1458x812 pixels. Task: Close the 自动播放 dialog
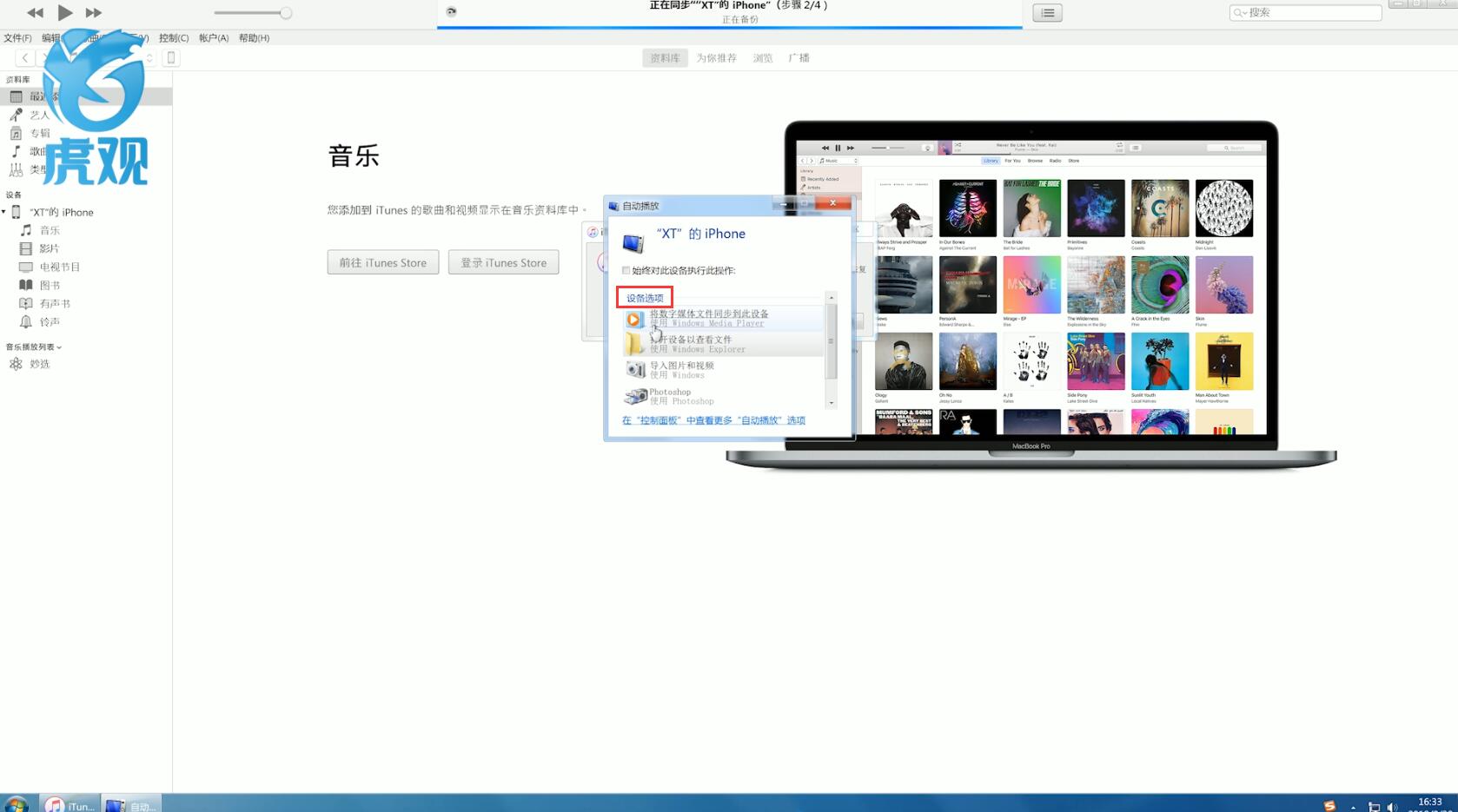click(832, 203)
